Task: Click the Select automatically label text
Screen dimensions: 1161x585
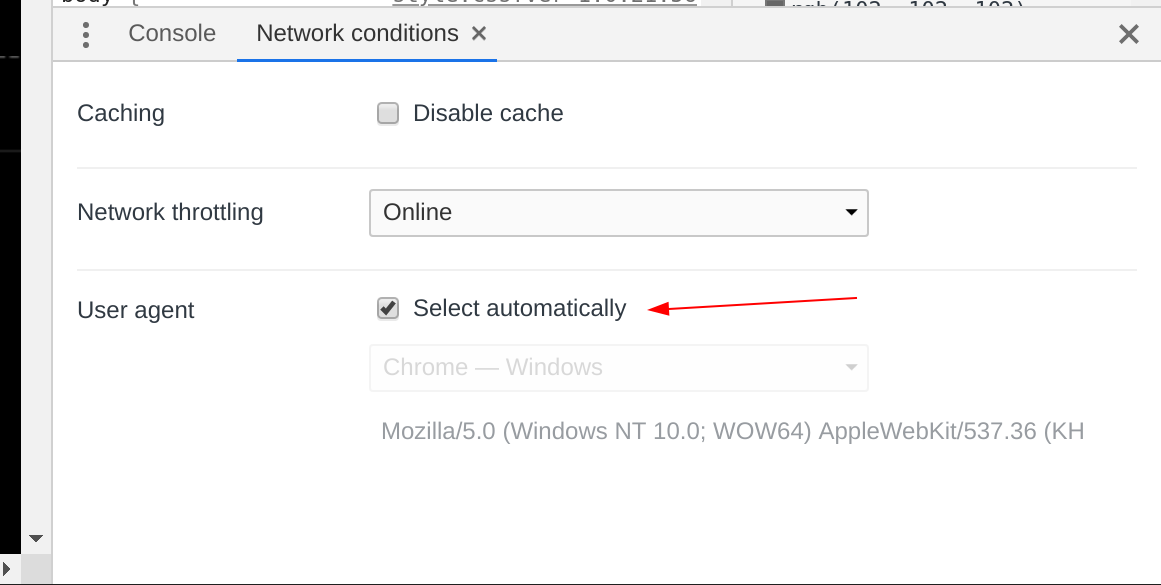Action: 519,308
